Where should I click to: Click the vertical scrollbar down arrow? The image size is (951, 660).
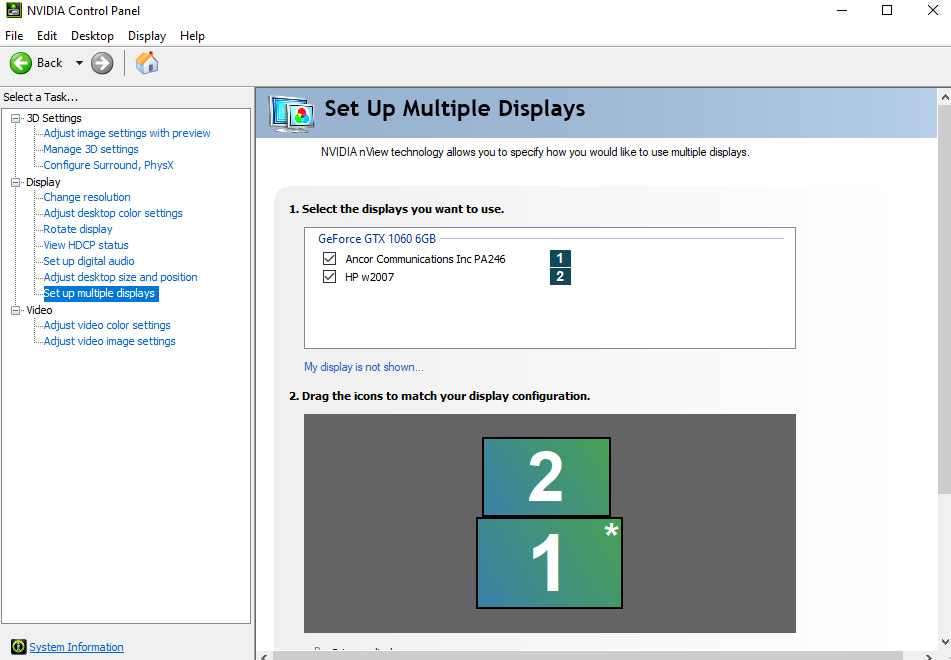coord(944,642)
